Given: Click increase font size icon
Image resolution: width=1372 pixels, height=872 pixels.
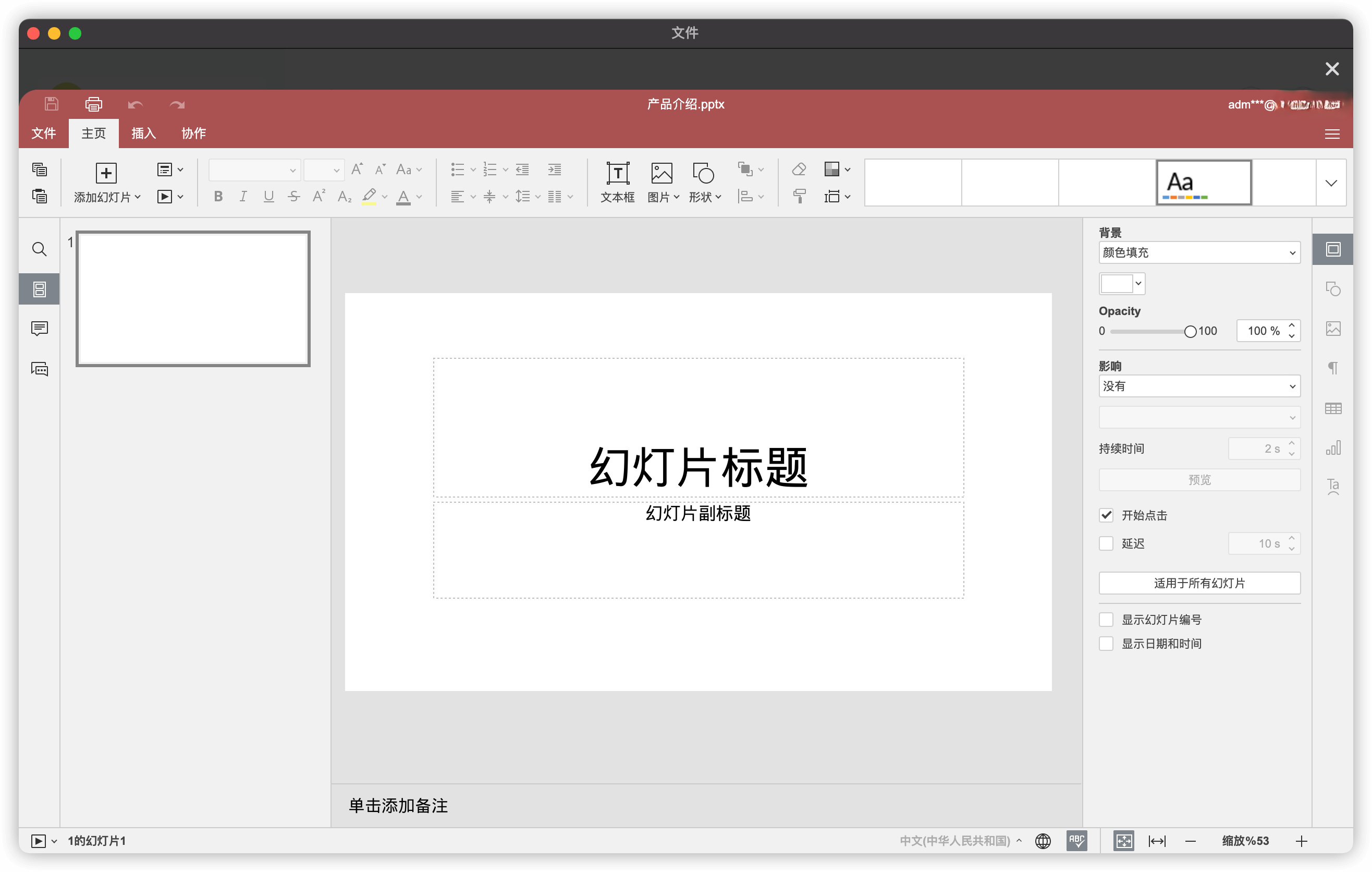Looking at the screenshot, I should [357, 169].
